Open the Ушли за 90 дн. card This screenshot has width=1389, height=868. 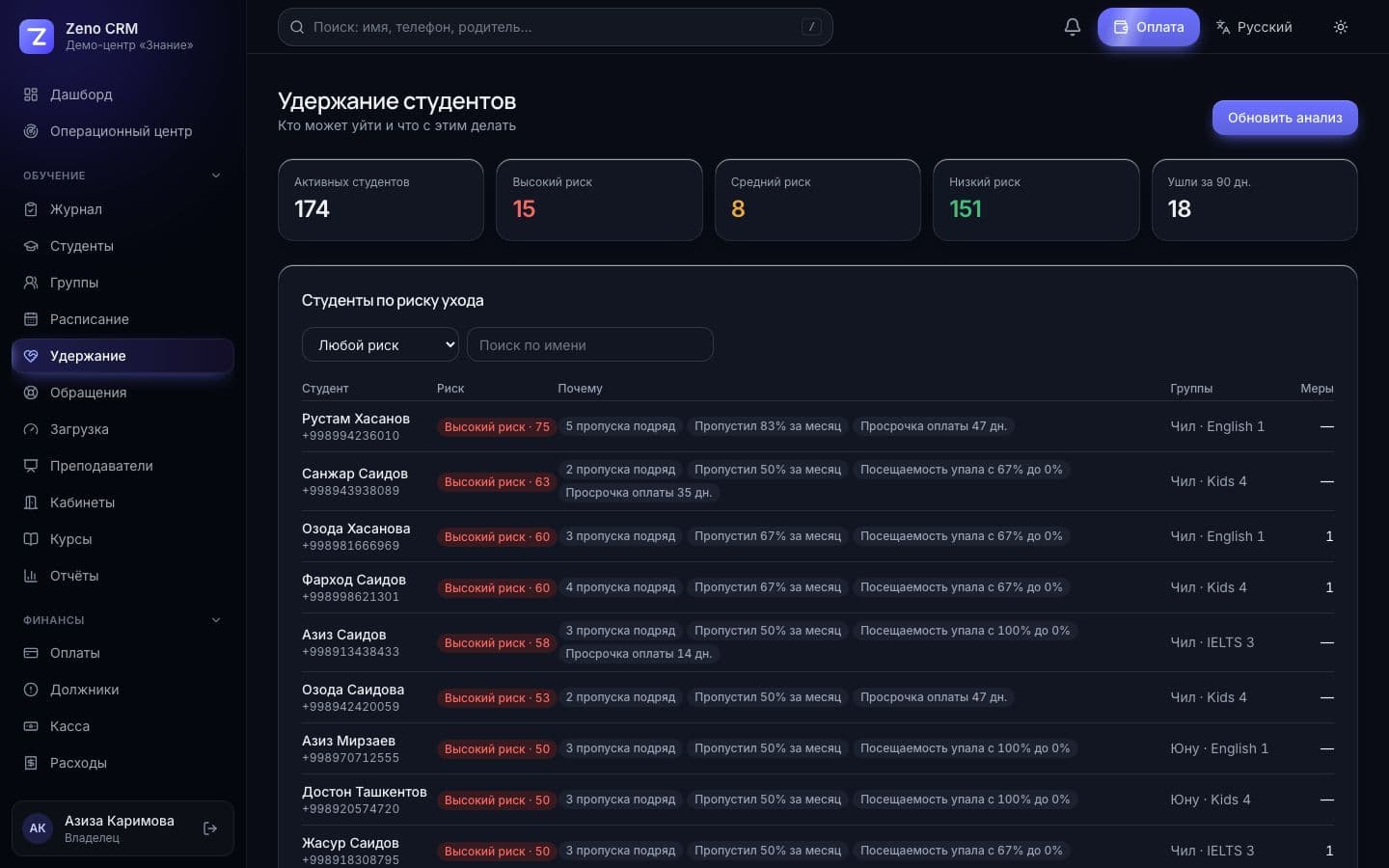tap(1255, 200)
